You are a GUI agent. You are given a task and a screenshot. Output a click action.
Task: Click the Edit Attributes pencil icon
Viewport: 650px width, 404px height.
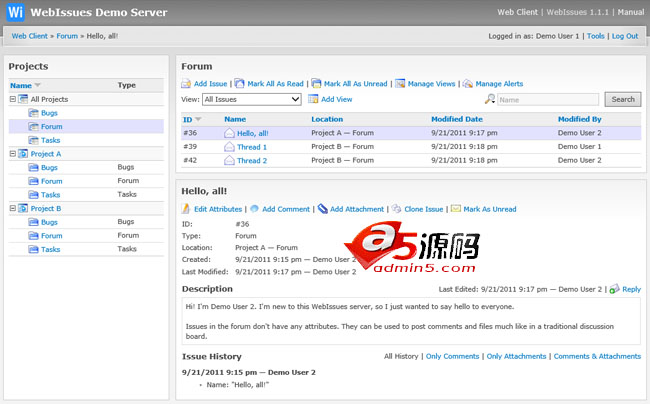coord(187,209)
